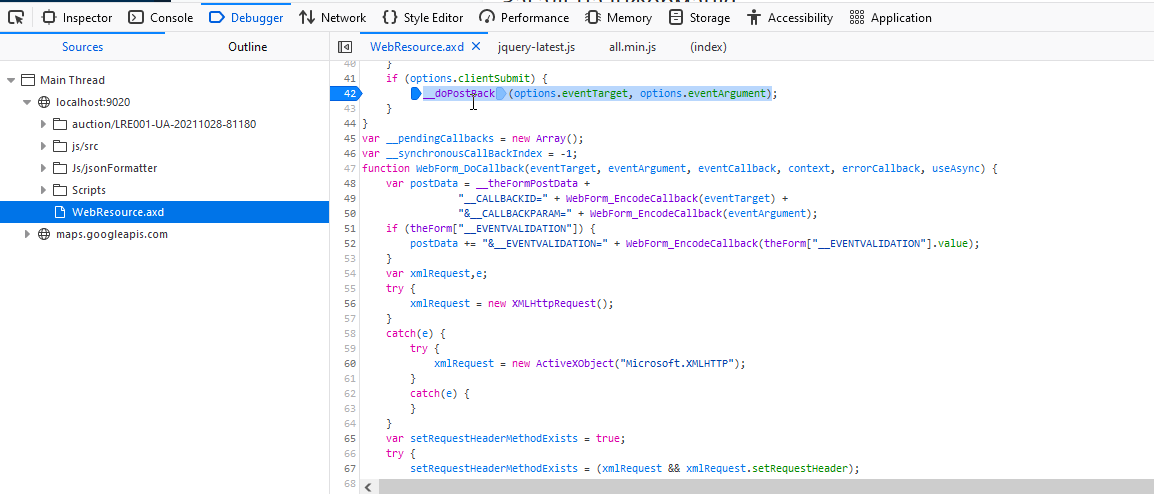Click options.clientSubmit on line 41
Image resolution: width=1154 pixels, height=494 pixels.
tap(473, 78)
